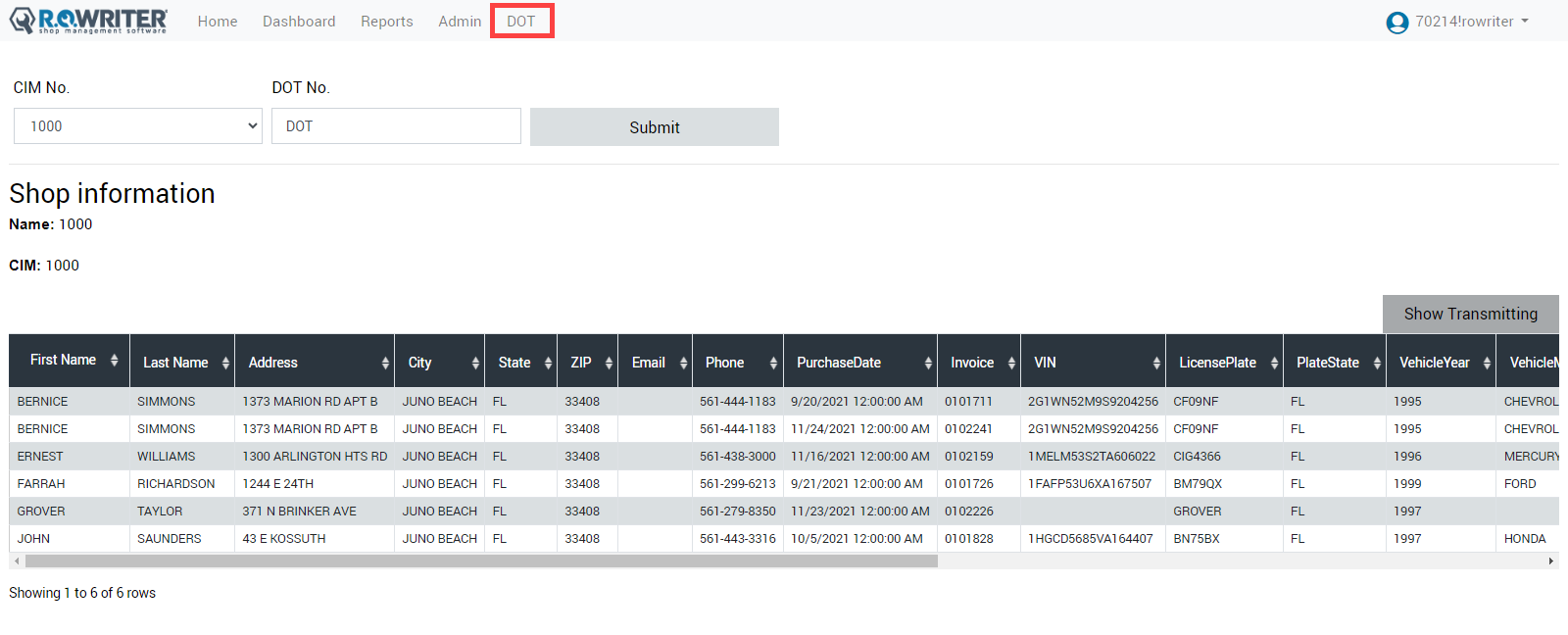This screenshot has width=1568, height=635.
Task: Click the horizontal table scrollbar
Action: tap(481, 562)
